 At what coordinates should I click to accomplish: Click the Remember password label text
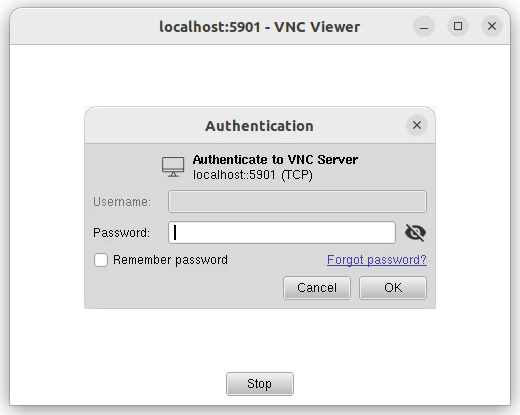click(x=170, y=260)
